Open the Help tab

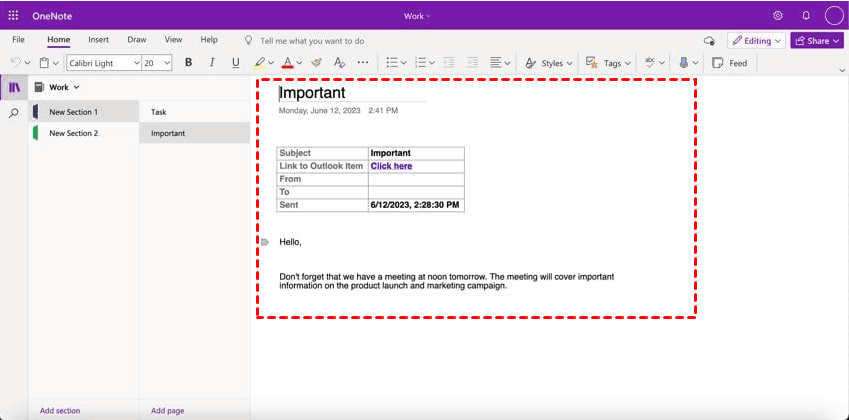(x=209, y=40)
